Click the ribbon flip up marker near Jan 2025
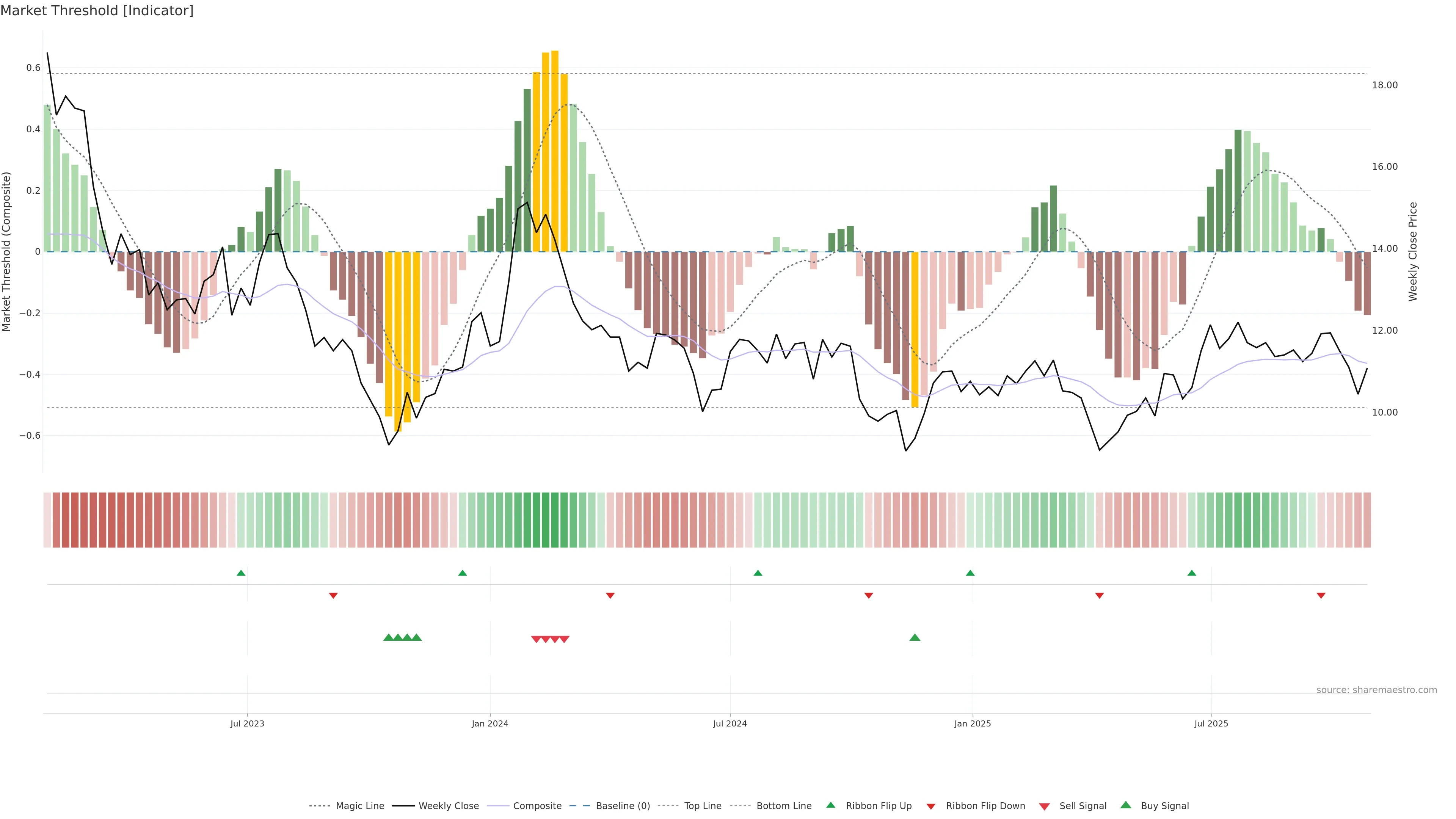Viewport: 1456px width, 819px height. pyautogui.click(x=970, y=573)
